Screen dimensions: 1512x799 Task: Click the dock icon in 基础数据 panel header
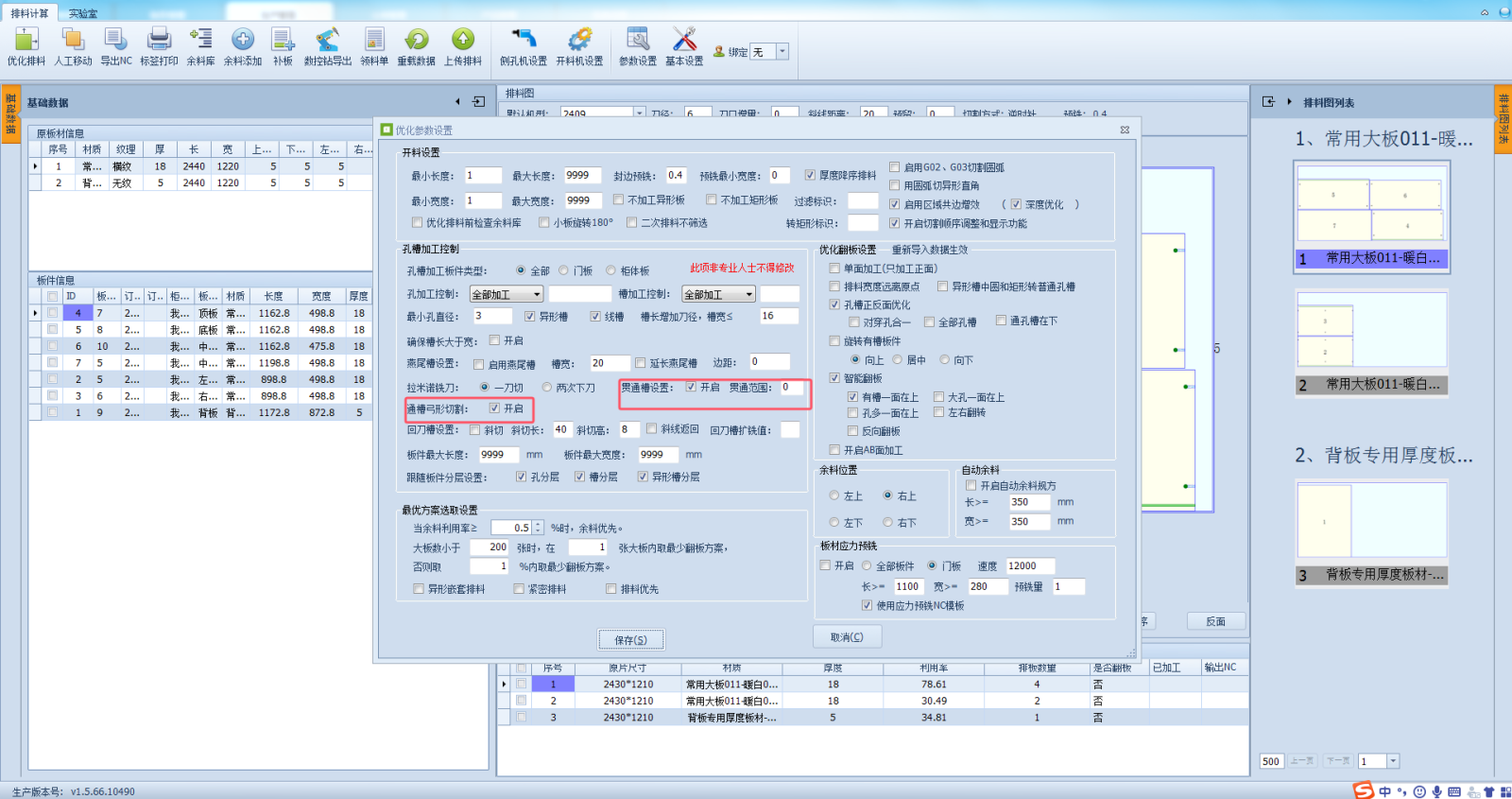click(478, 101)
